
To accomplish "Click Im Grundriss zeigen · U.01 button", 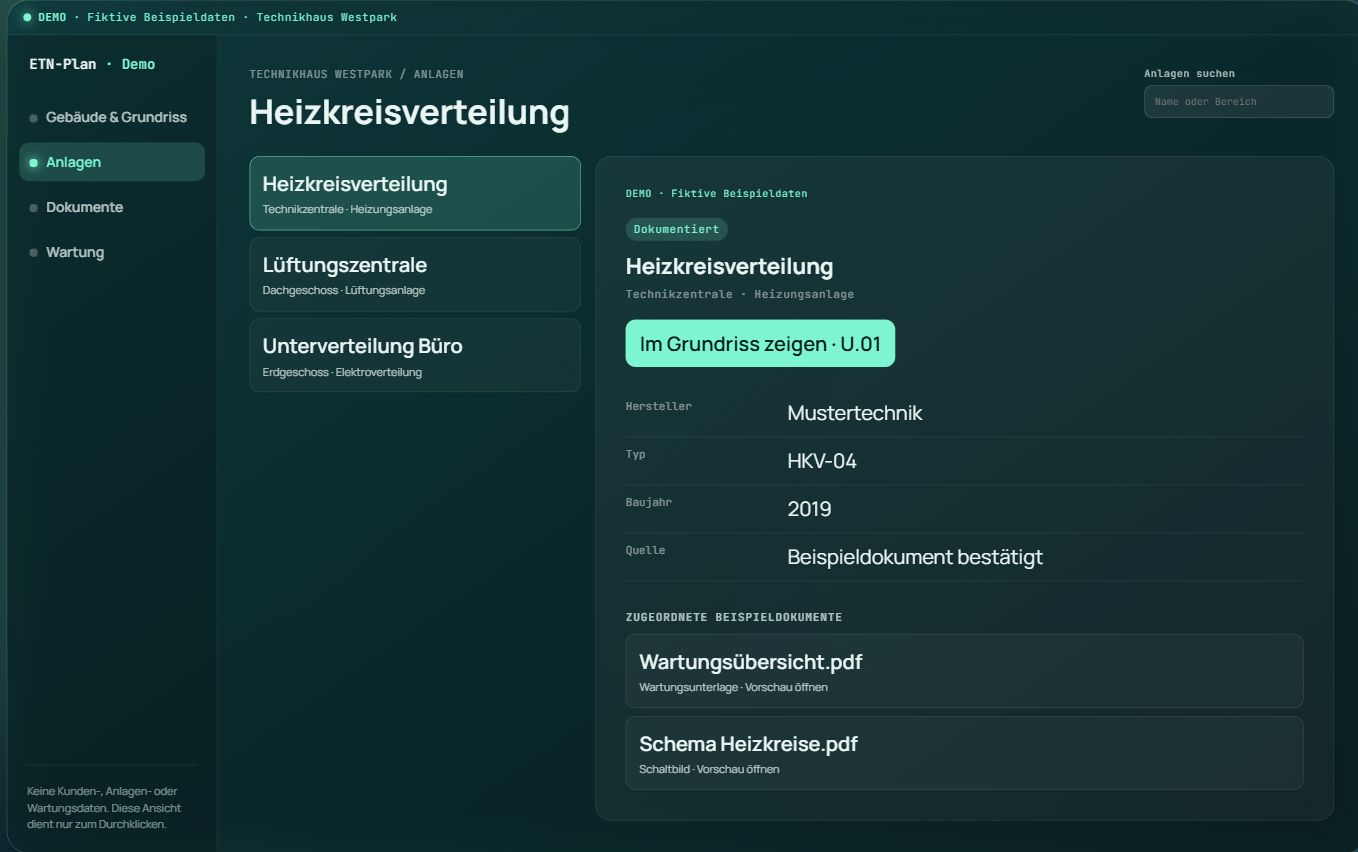I will 760,344.
